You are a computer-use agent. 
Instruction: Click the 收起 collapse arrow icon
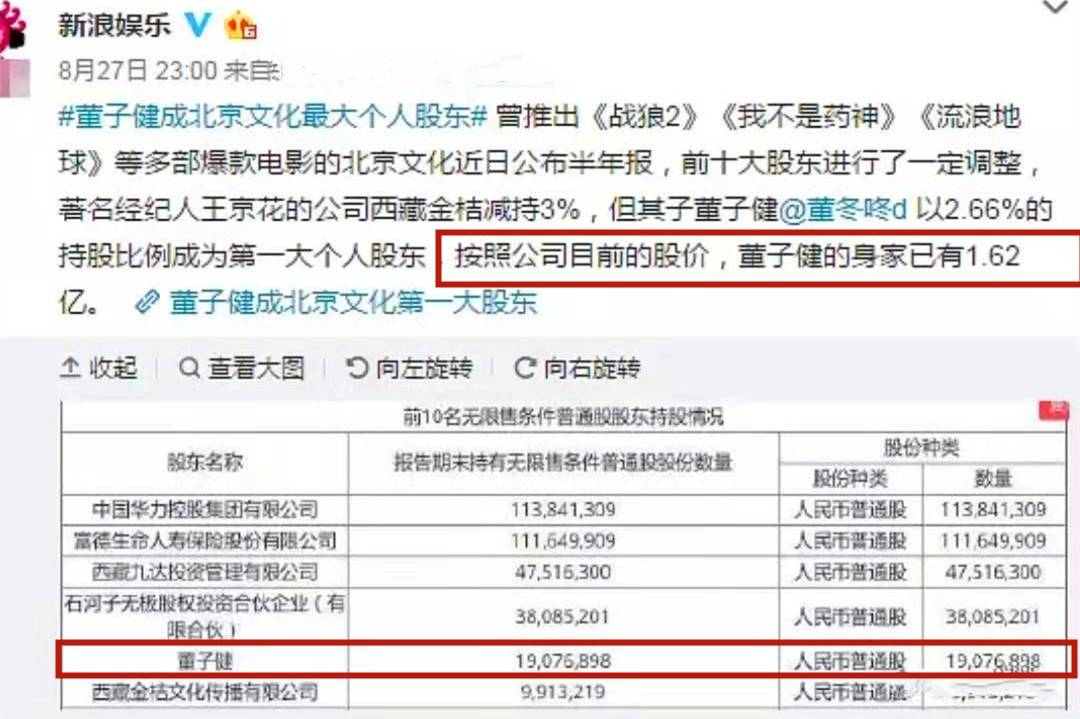point(70,368)
